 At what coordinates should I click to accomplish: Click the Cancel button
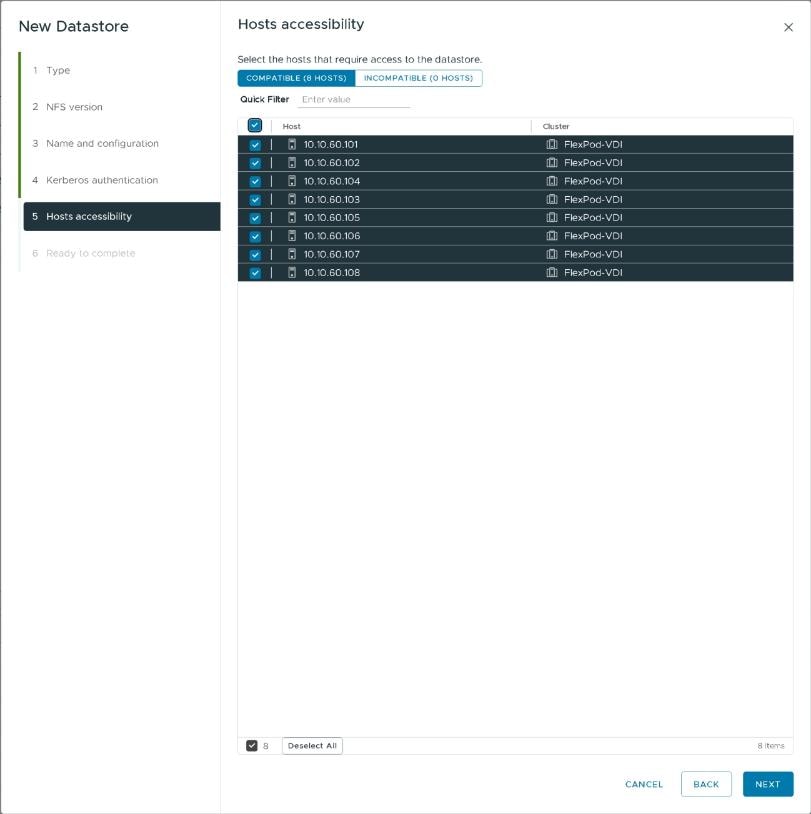point(644,784)
